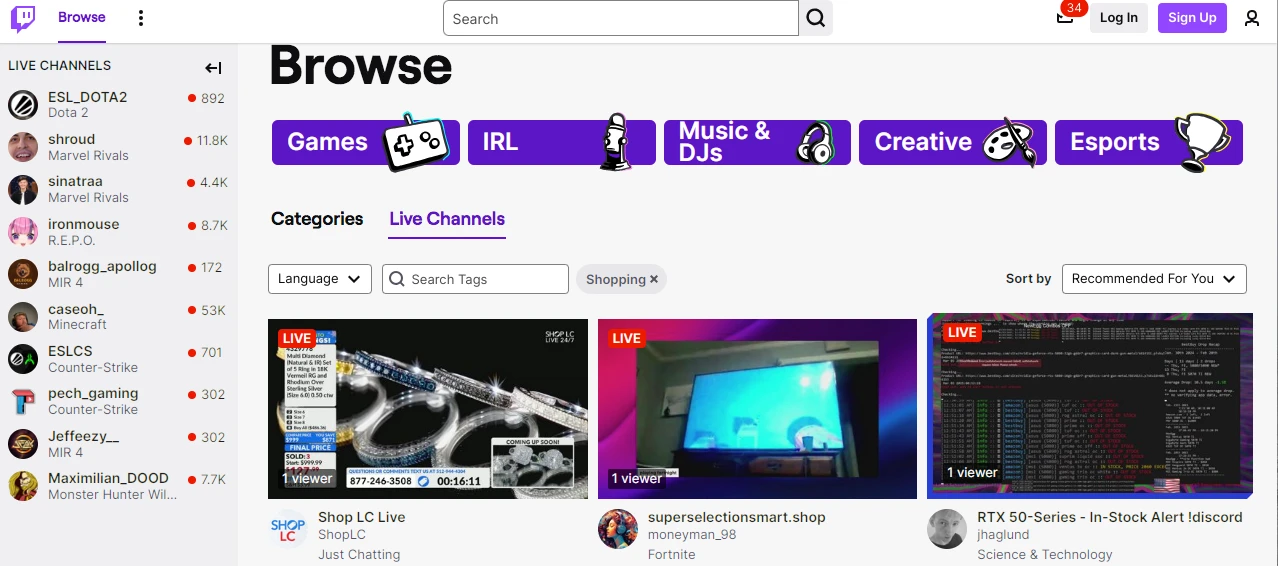
Task: Click balrogg_apollog channel avatar
Action: coord(23,274)
